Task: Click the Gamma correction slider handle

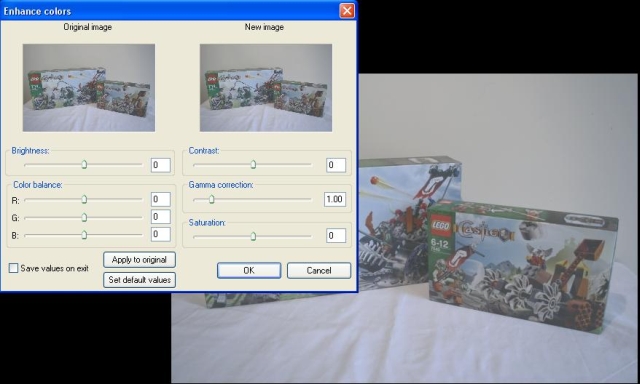Action: point(211,199)
